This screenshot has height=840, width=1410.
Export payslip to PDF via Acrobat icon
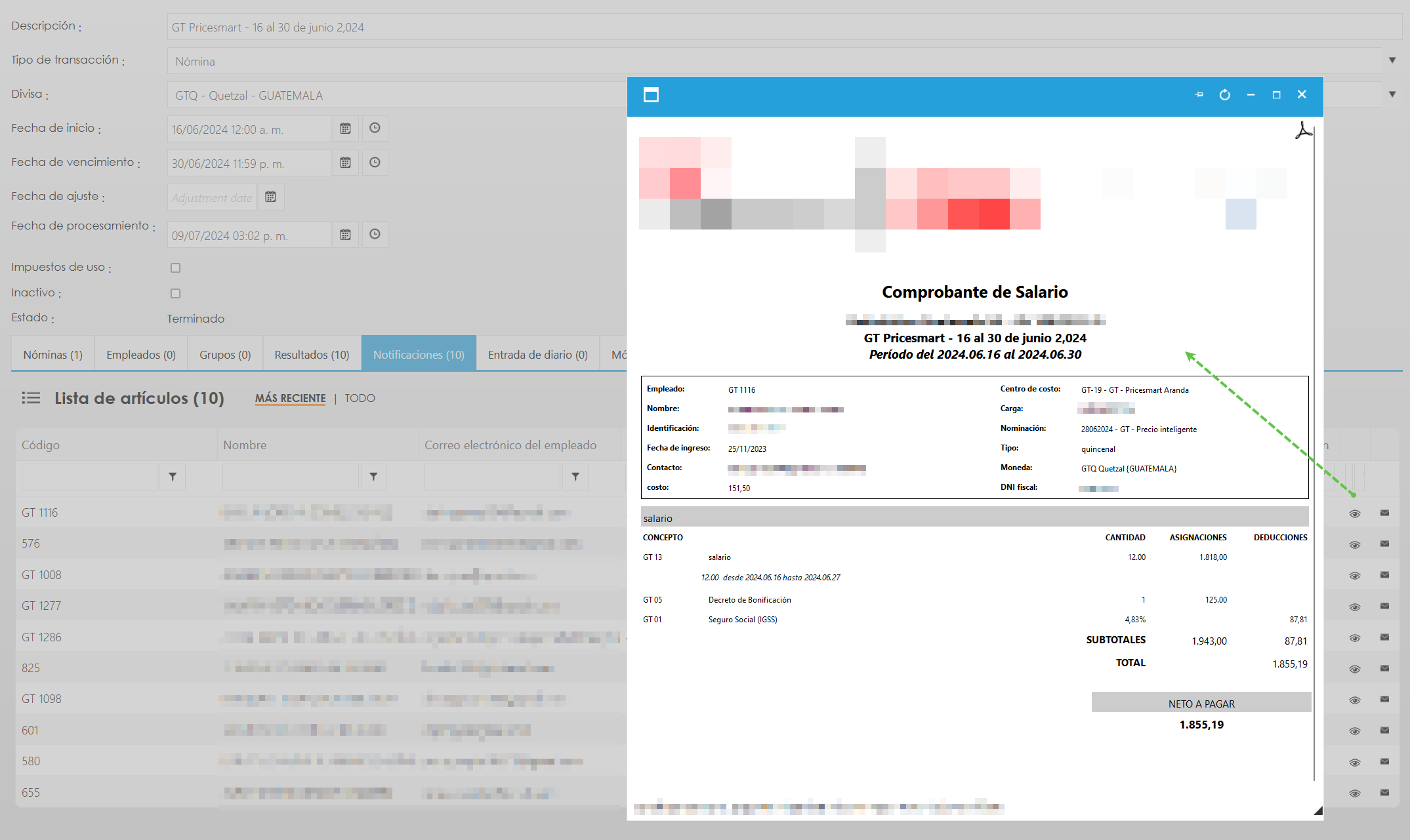click(1303, 130)
